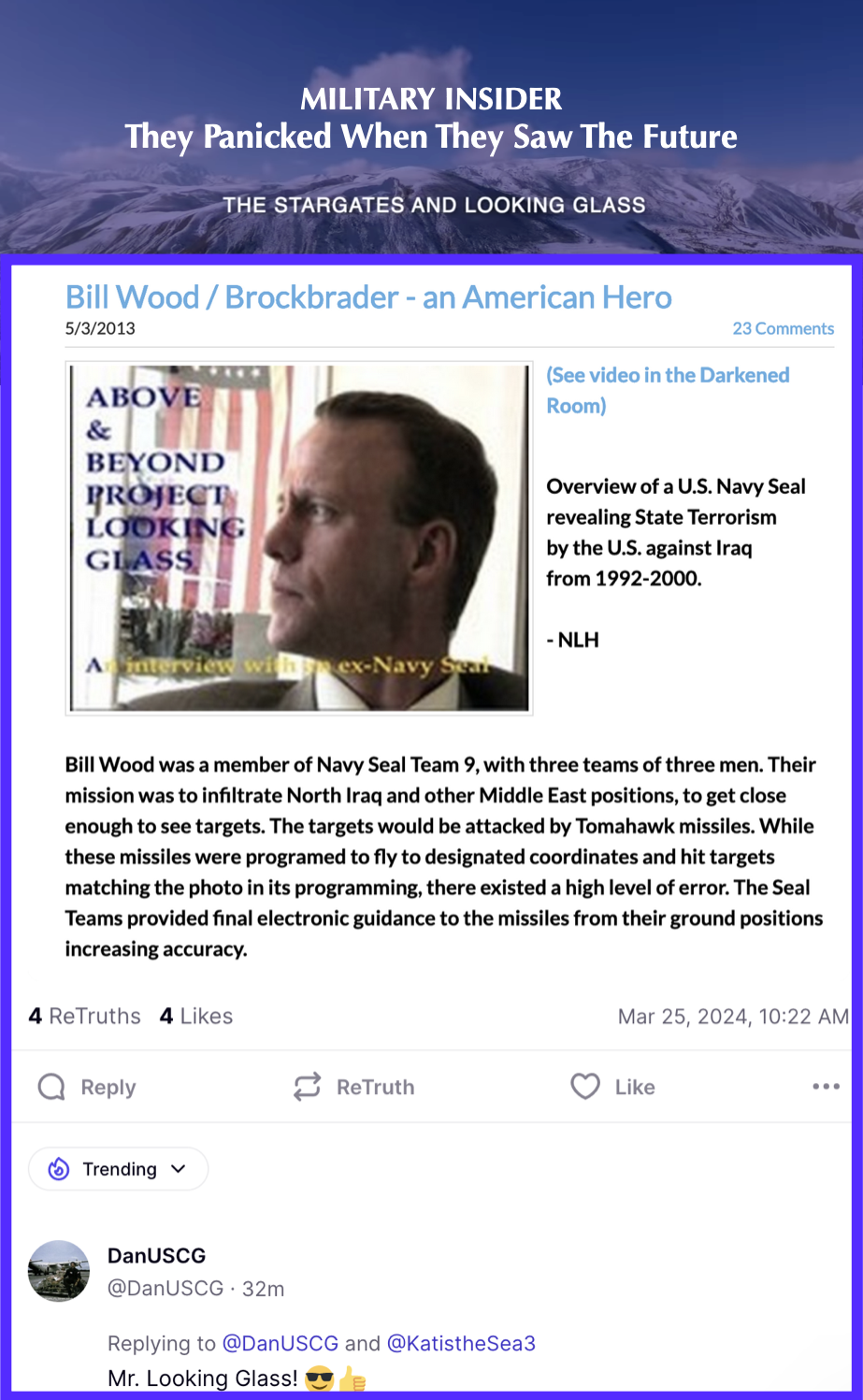Click the @DanUSCG handle under the name
Viewport: 863px width, 1400px height.
[165, 1289]
